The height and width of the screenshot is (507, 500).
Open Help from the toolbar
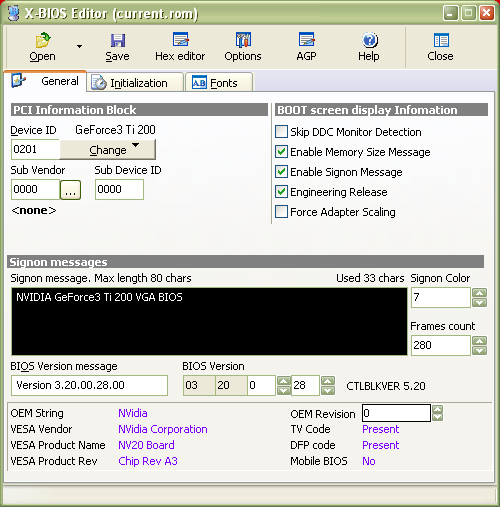pos(369,47)
